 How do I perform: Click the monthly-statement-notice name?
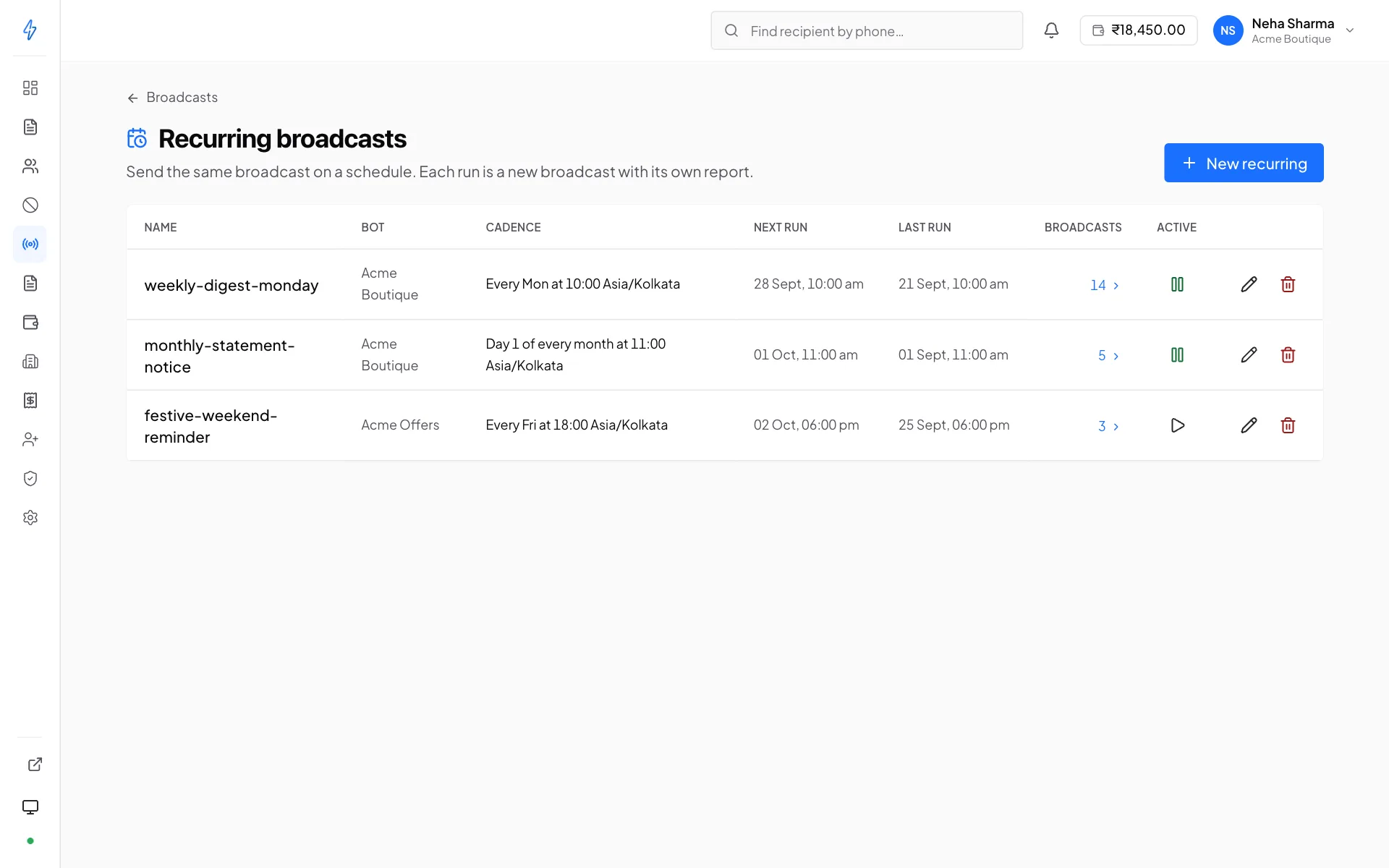pos(219,356)
